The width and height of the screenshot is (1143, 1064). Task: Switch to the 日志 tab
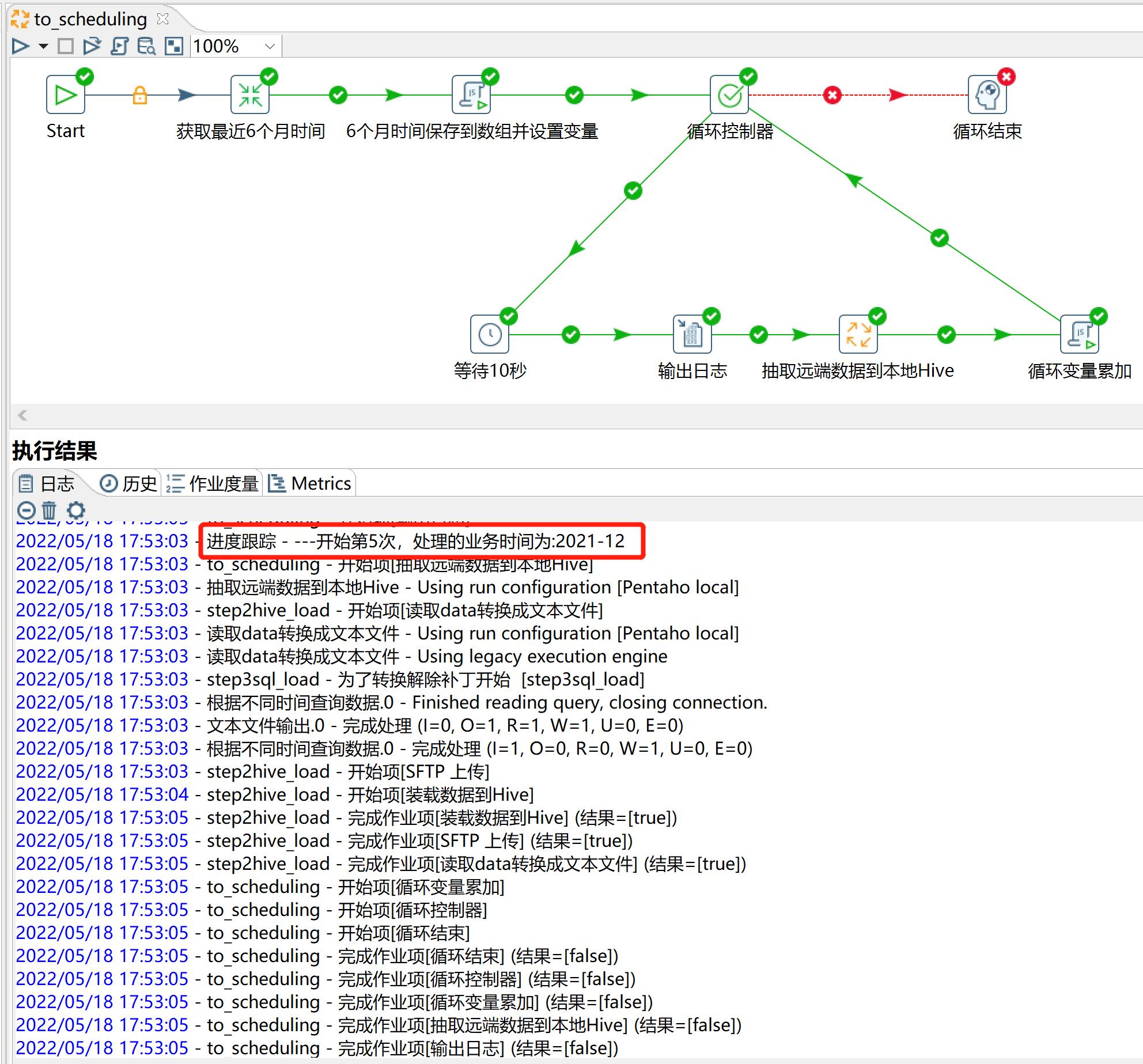[47, 483]
